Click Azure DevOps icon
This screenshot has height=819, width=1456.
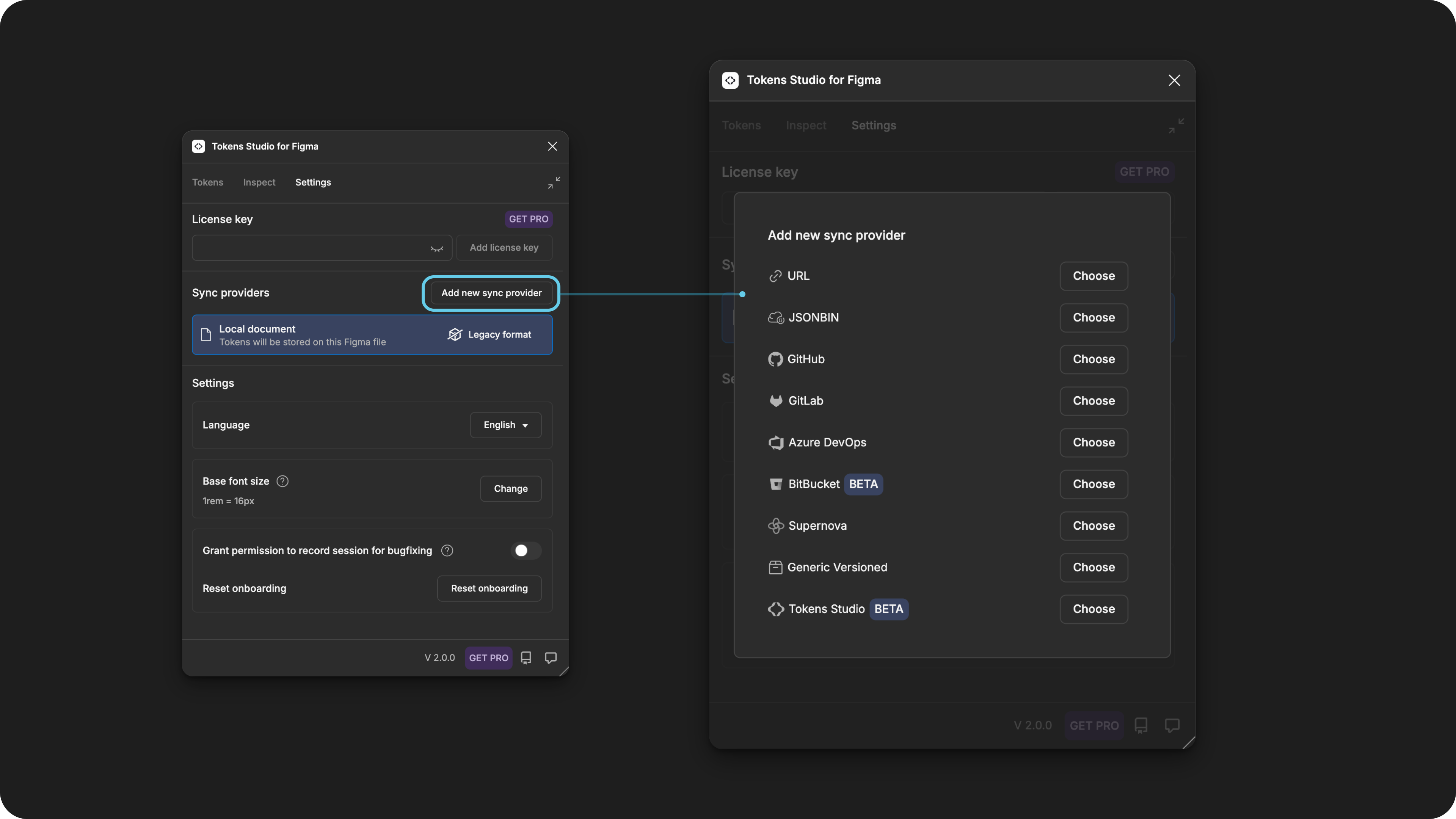[776, 442]
